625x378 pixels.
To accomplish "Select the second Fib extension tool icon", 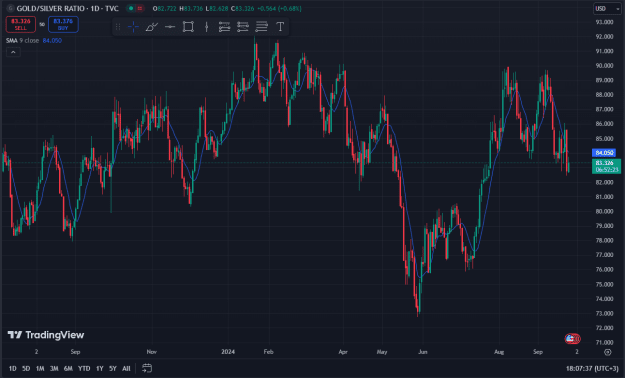I will point(243,27).
